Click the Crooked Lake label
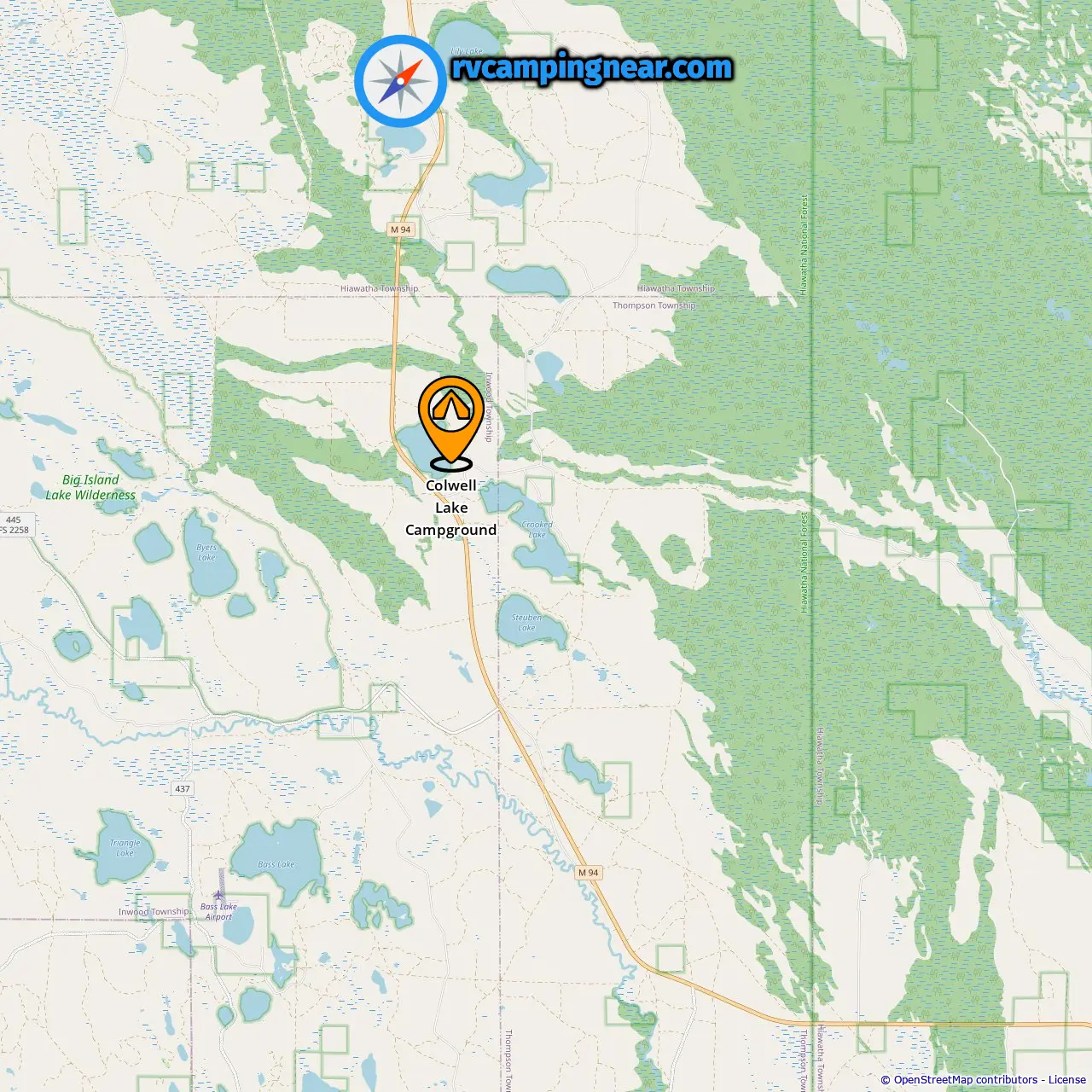The height and width of the screenshot is (1092, 1092). click(537, 530)
